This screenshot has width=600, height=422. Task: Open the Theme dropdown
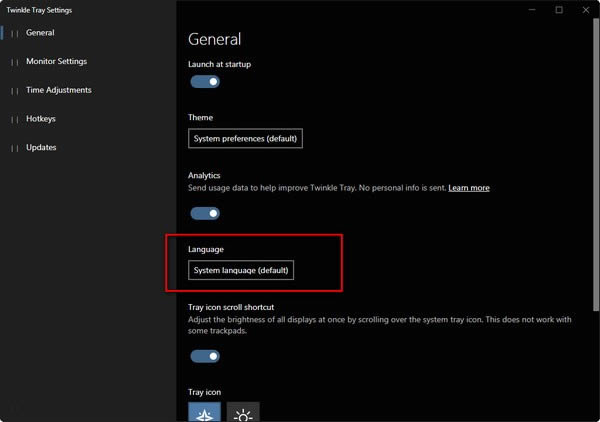tap(245, 139)
